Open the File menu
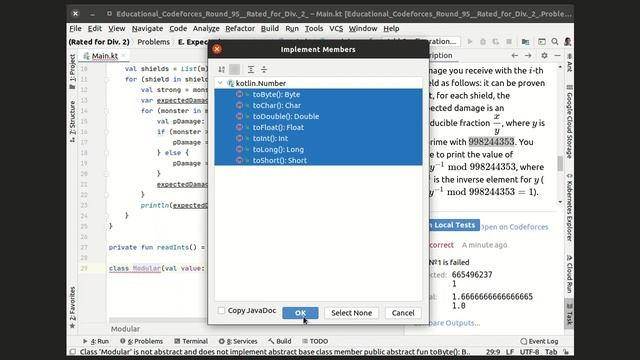 75,29
